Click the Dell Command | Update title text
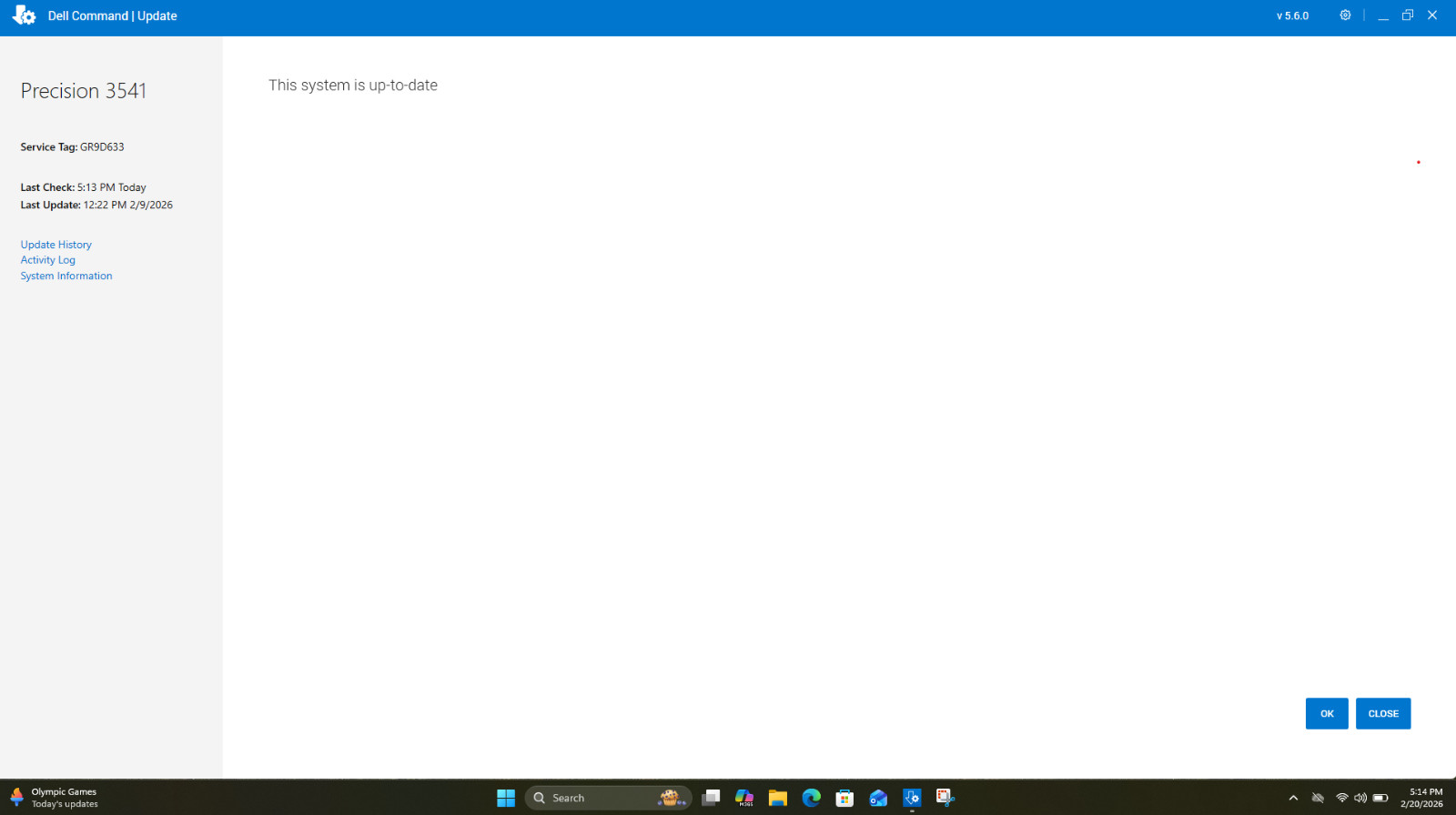1456x815 pixels. [x=113, y=16]
